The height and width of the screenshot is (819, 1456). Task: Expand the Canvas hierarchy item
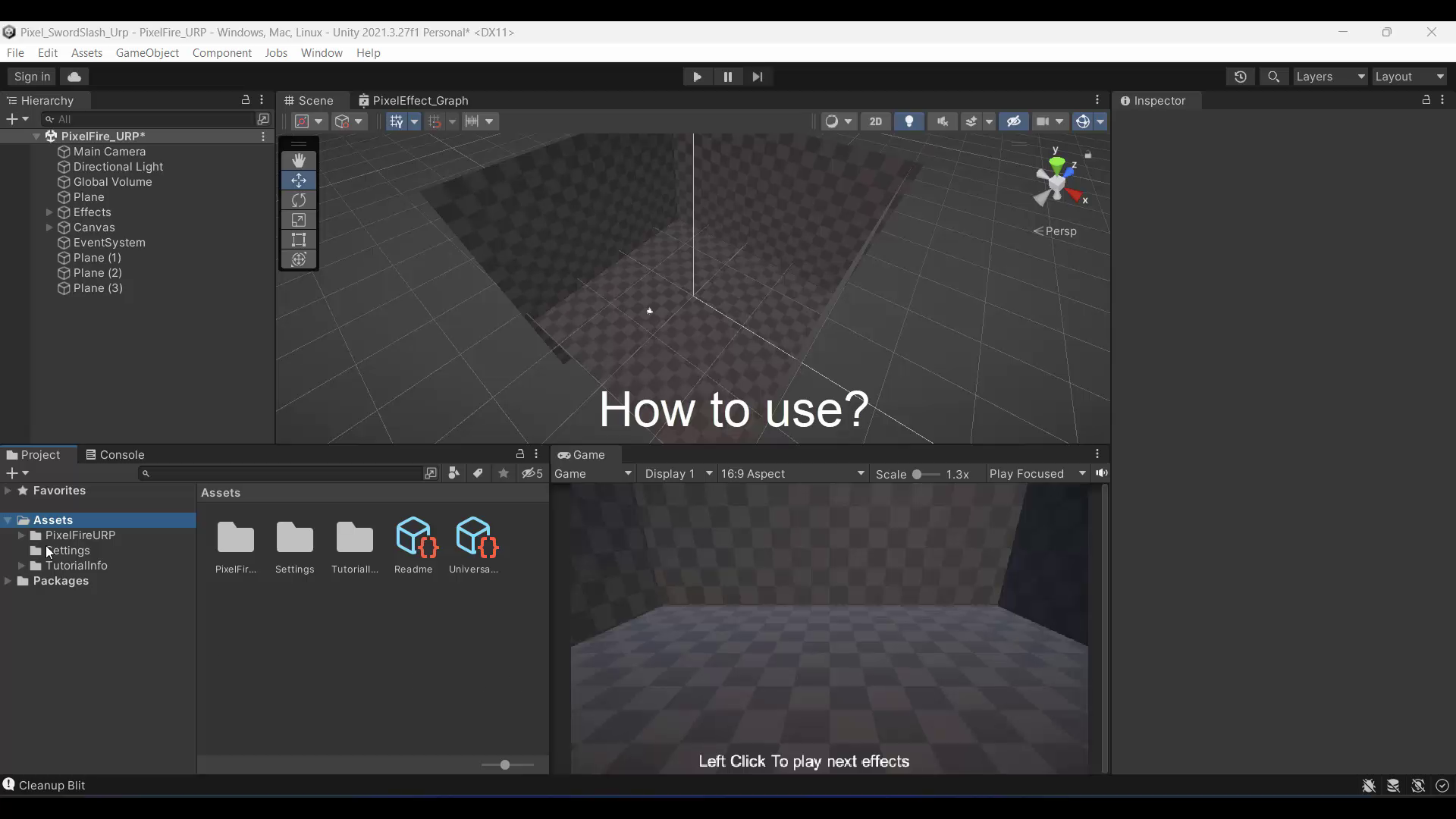pyautogui.click(x=51, y=227)
